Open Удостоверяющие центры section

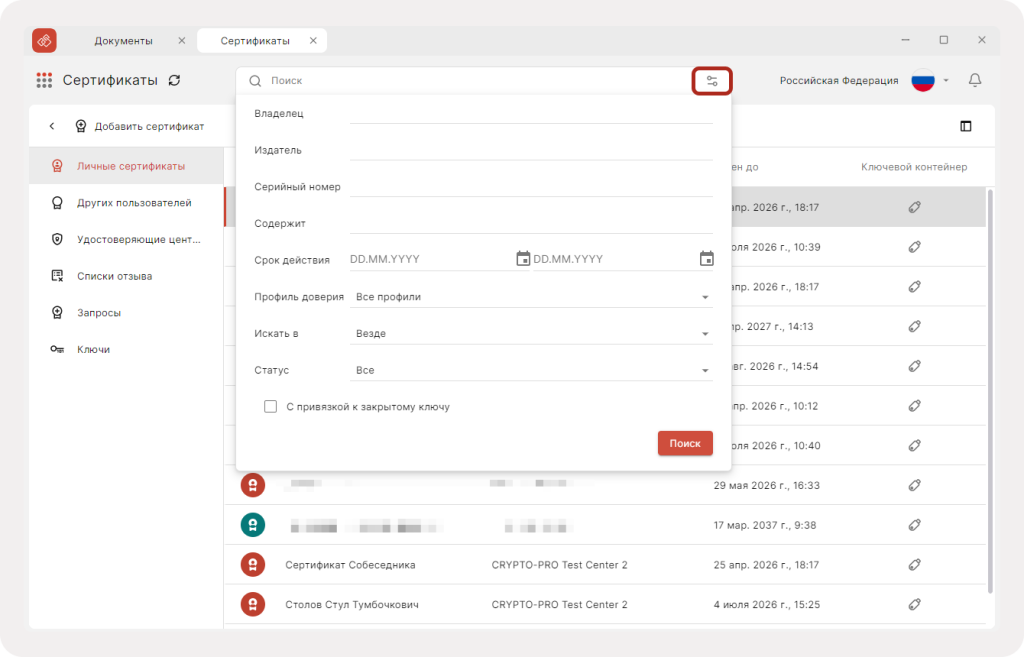(127, 239)
